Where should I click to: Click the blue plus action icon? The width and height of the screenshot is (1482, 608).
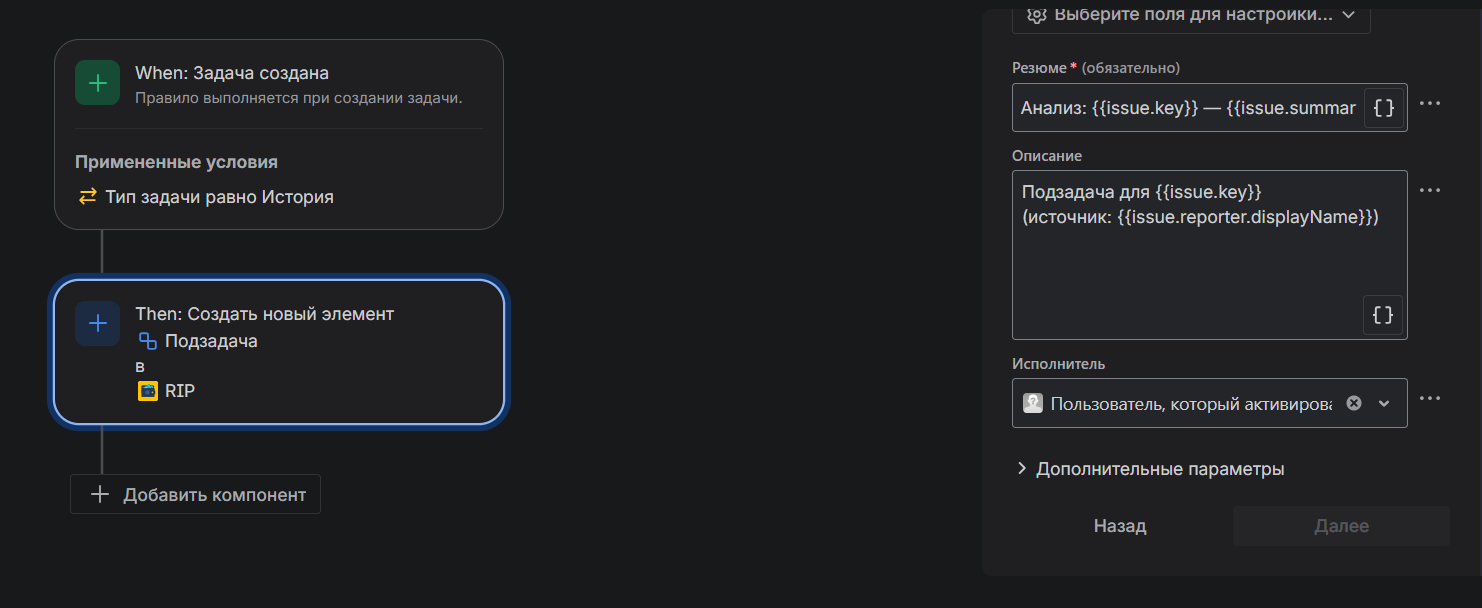[x=97, y=323]
